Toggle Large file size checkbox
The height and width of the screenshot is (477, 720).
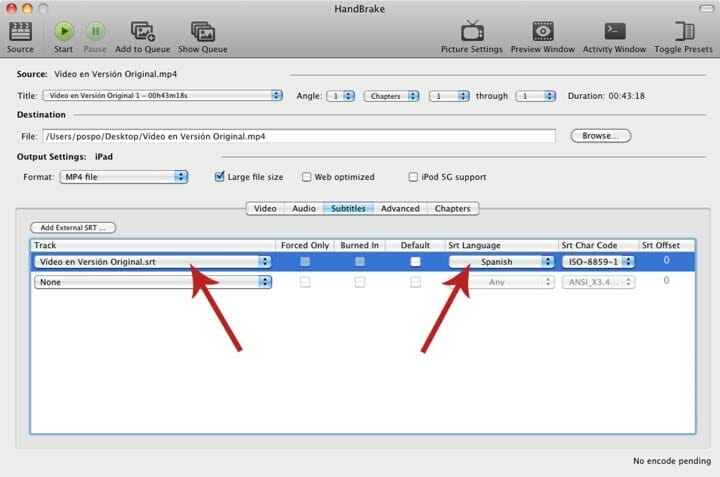coord(219,177)
